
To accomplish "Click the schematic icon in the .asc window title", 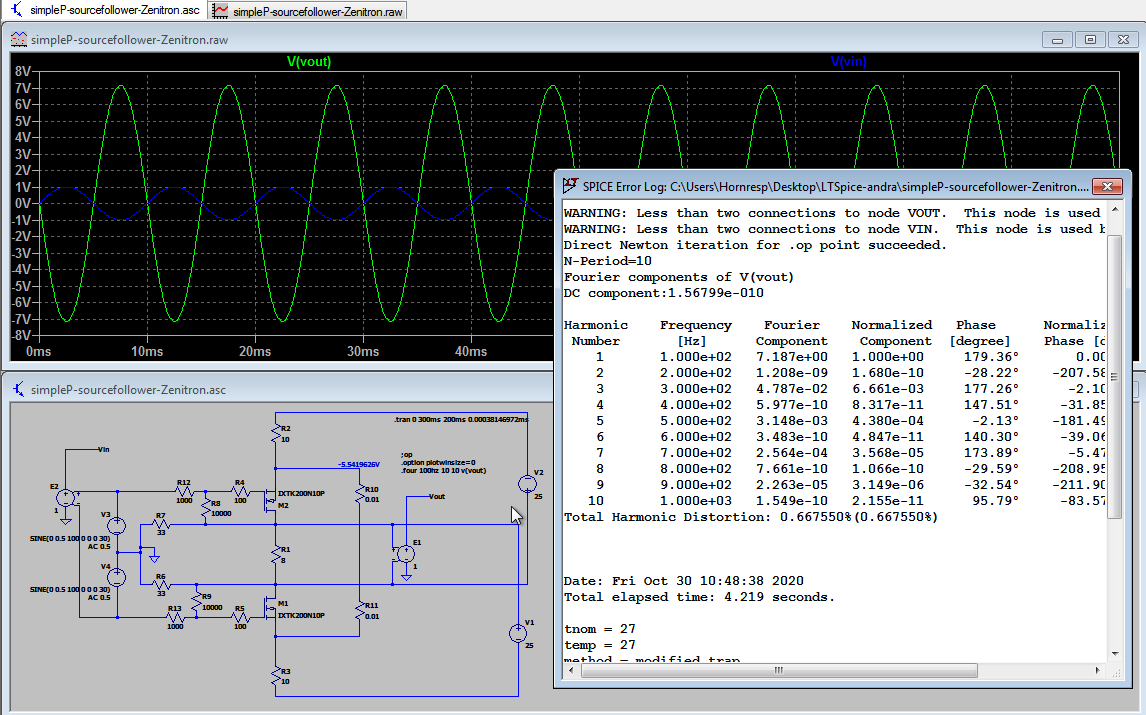I will pos(18,390).
